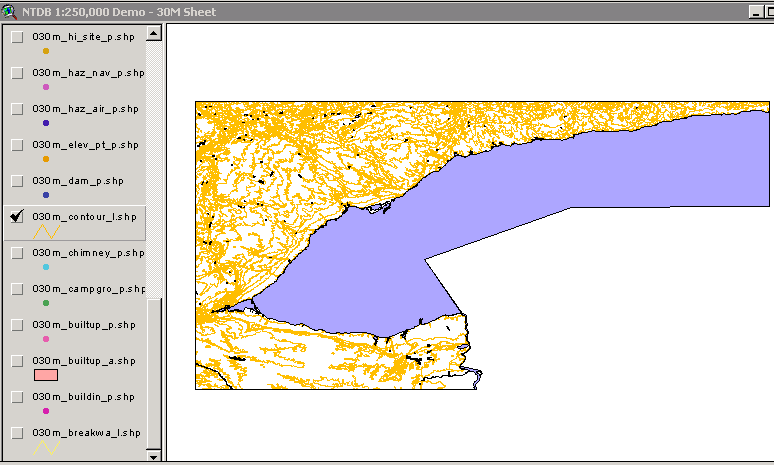Select the 030m_builtup_a.shp layer name
The width and height of the screenshot is (774, 465).
pos(84,361)
